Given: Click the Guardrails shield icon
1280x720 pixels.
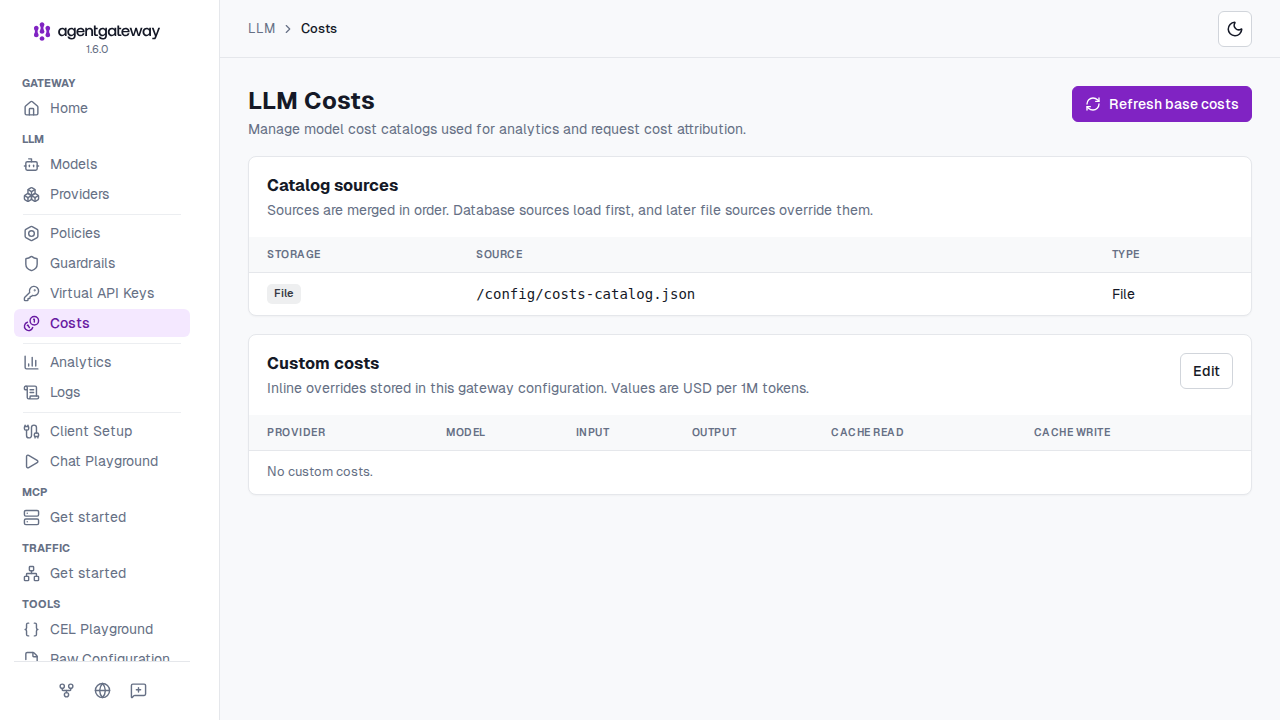Looking at the screenshot, I should [31, 263].
